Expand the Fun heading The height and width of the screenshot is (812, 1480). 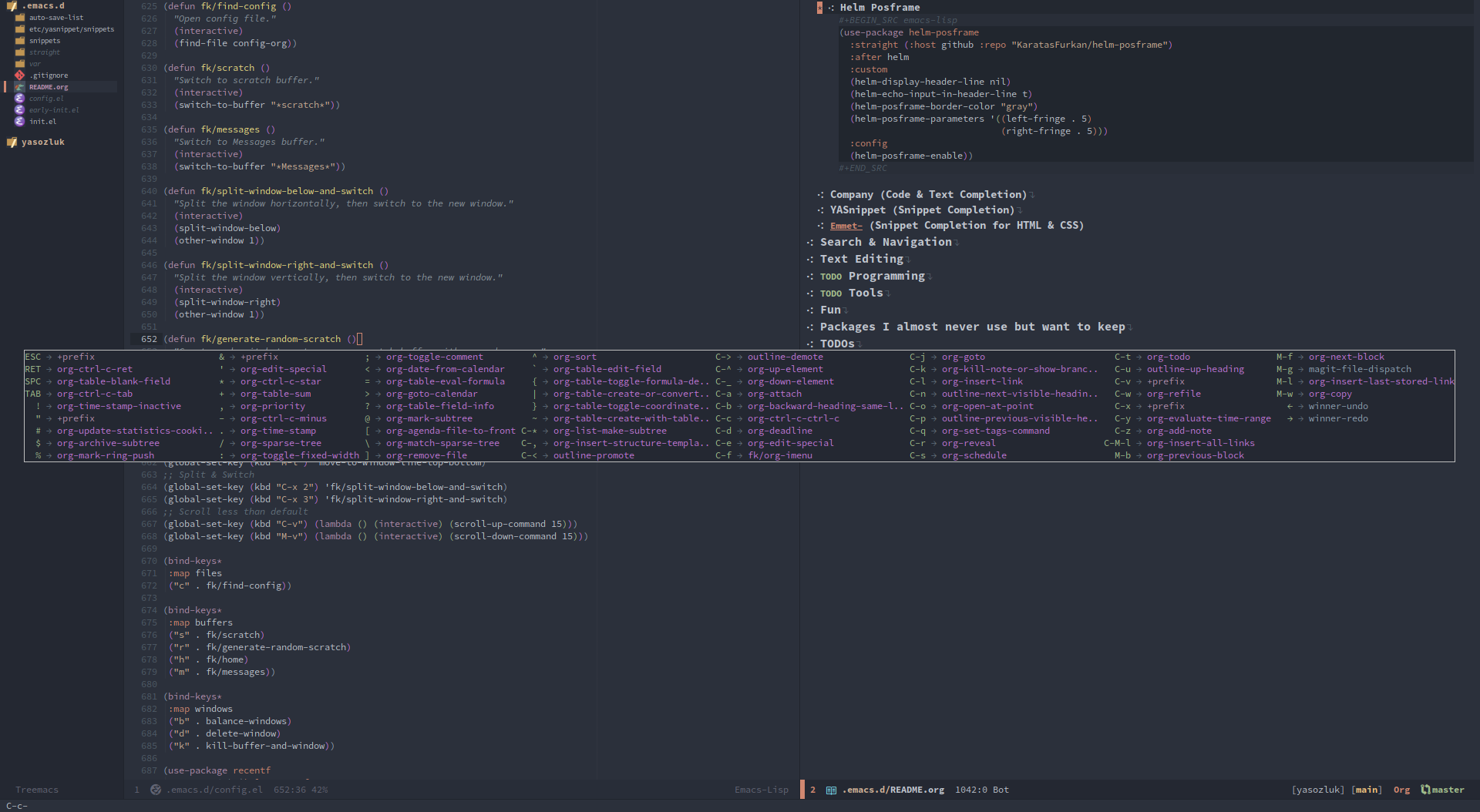tap(829, 310)
